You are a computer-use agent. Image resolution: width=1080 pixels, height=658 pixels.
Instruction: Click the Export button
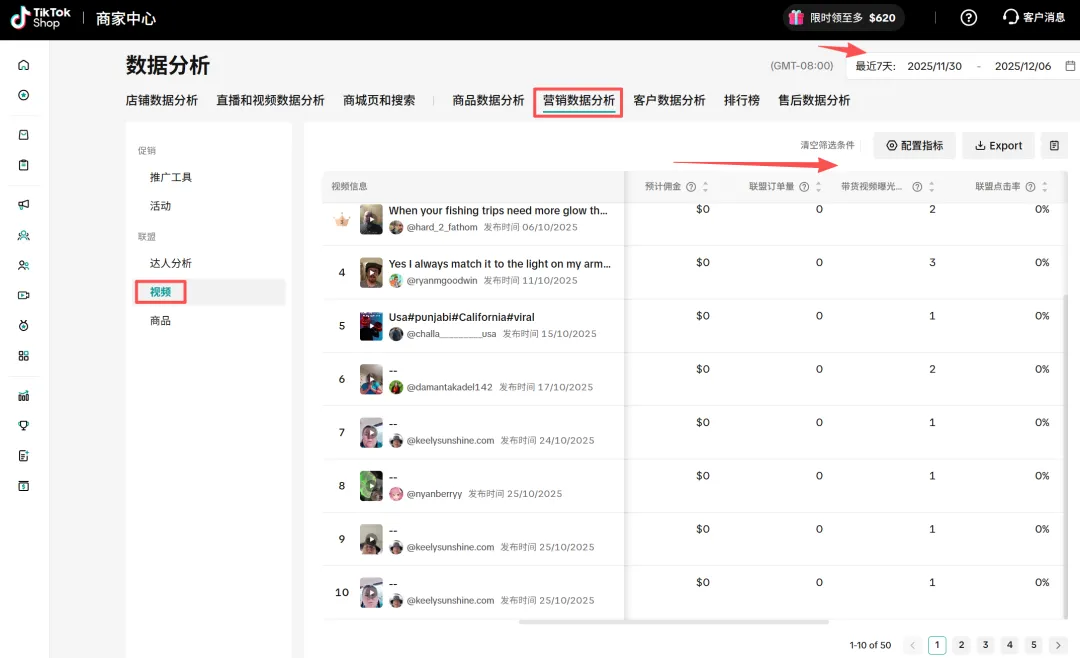(998, 146)
